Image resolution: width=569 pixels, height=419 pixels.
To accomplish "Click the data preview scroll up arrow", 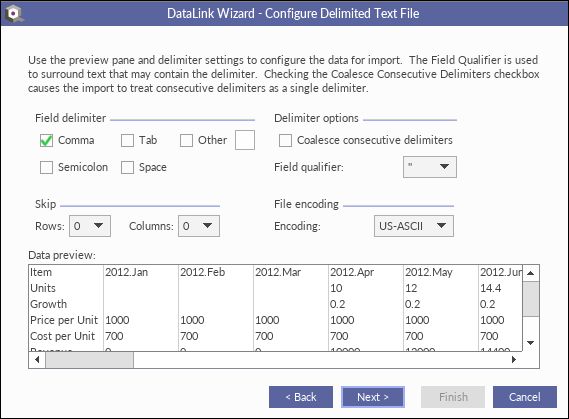I will click(x=531, y=273).
